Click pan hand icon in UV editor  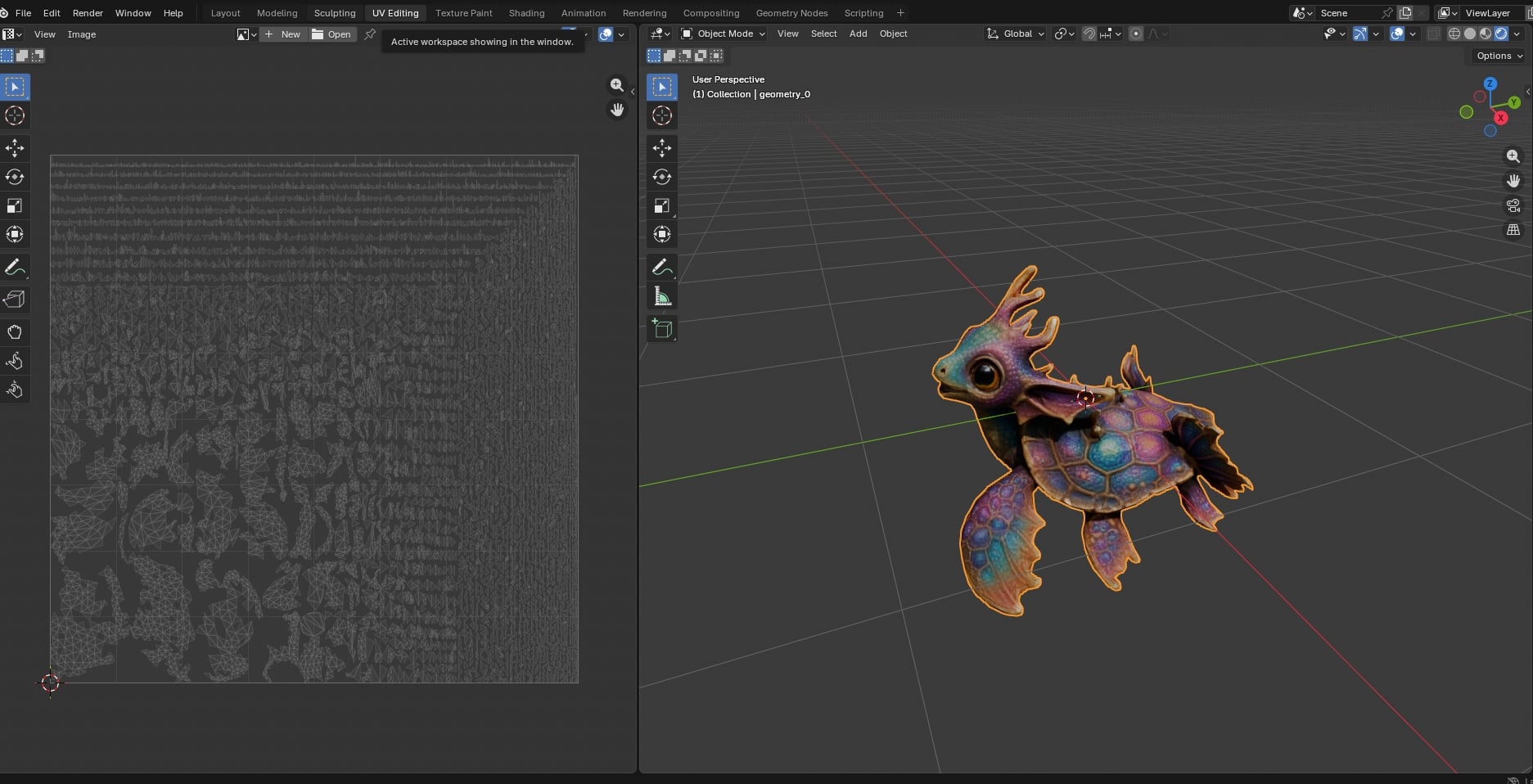coord(617,110)
